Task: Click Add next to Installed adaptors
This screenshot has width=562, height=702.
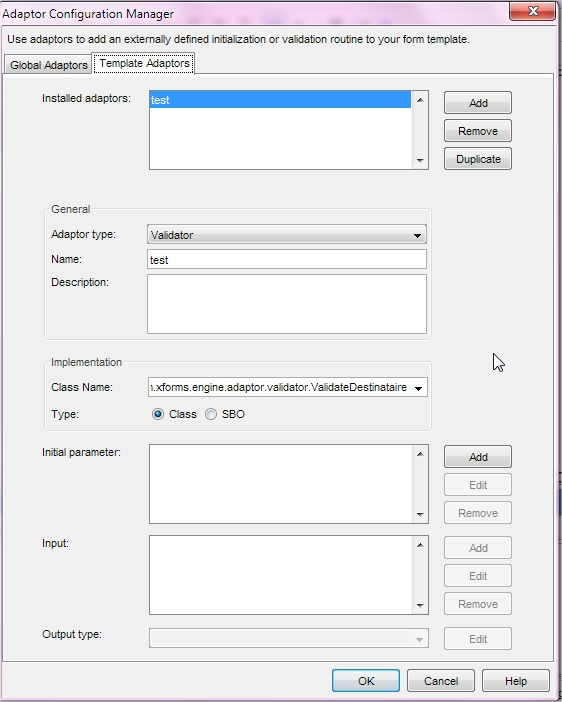Action: 478,103
